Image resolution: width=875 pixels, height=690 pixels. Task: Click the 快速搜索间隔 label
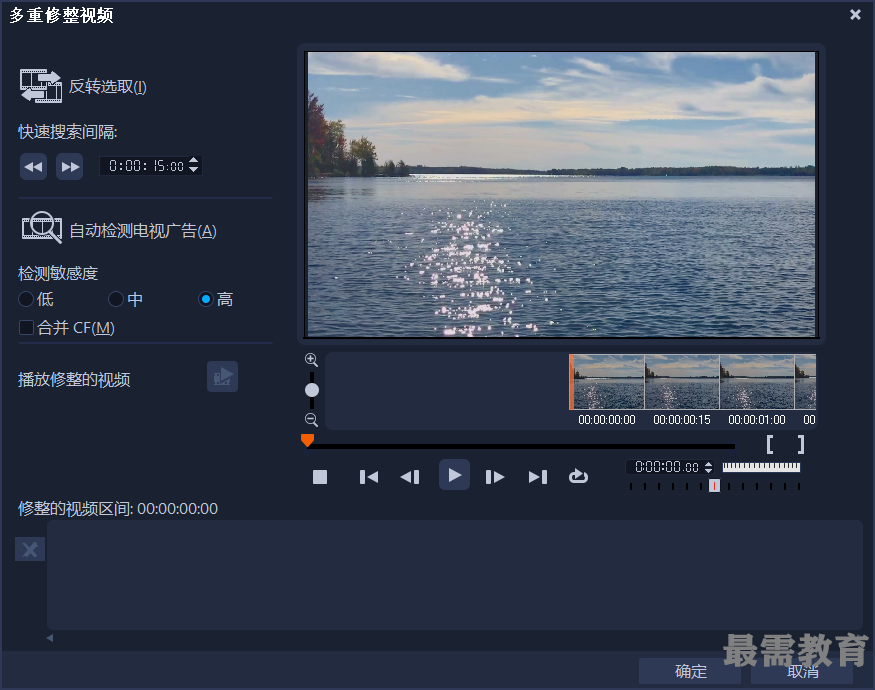click(68, 132)
